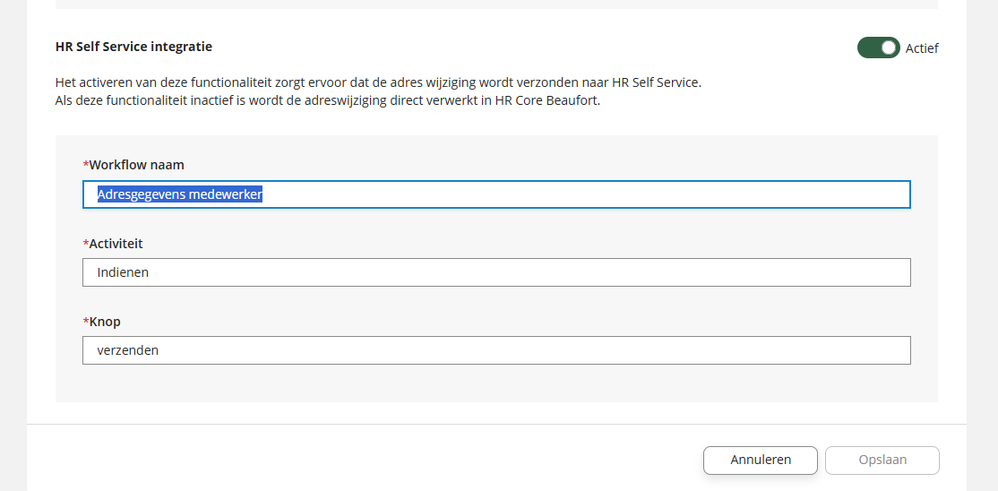Click the Knop field label
The height and width of the screenshot is (491, 998).
[105, 322]
